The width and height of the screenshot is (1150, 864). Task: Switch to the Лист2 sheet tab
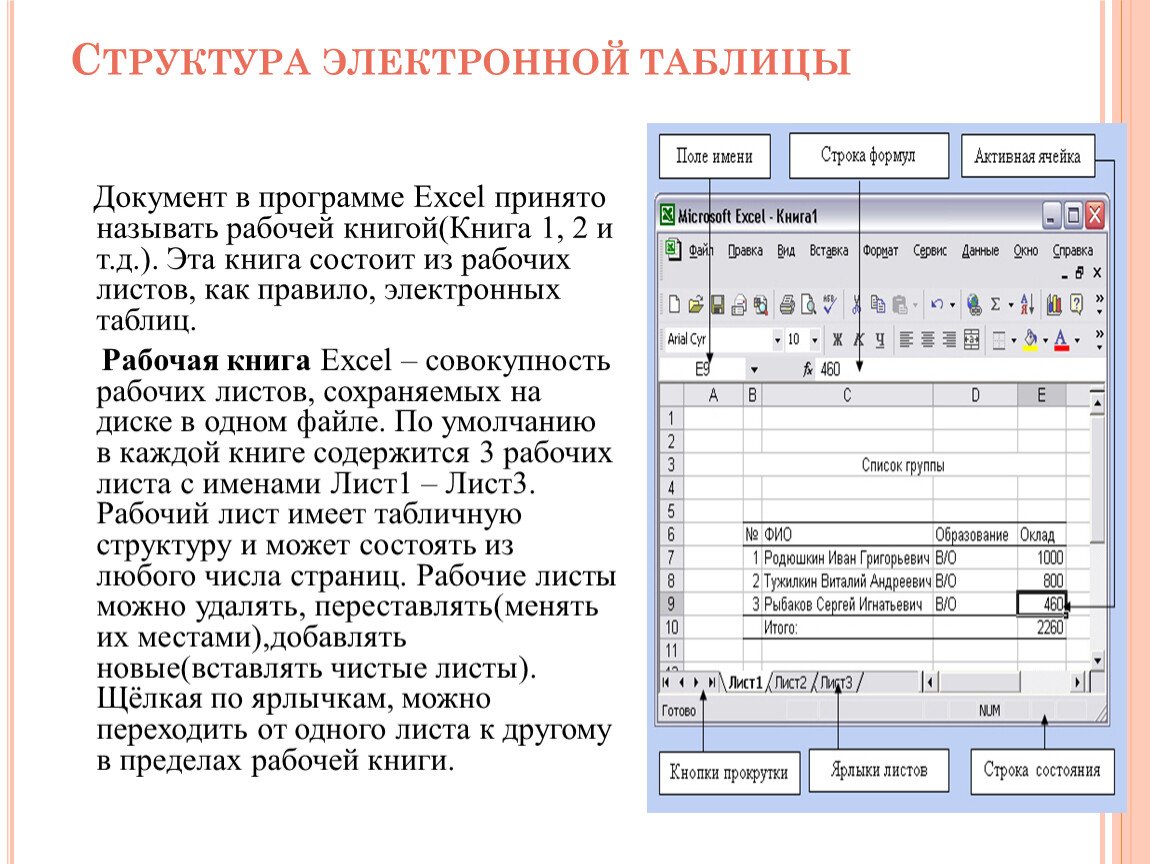click(x=790, y=683)
